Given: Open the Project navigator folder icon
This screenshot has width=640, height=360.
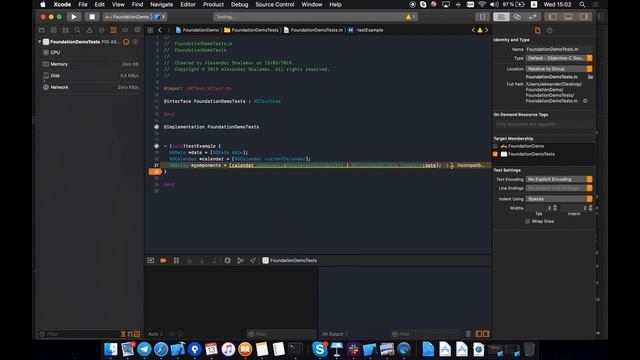Looking at the screenshot, I should point(42,30).
